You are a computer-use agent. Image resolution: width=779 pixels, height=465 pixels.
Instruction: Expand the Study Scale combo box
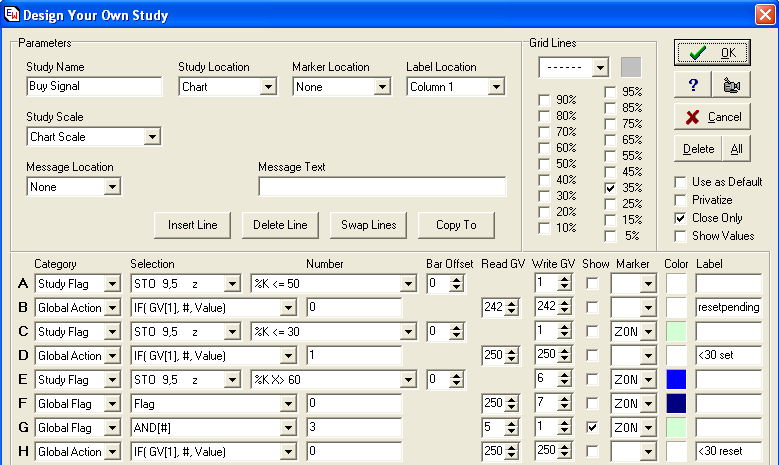coord(152,137)
